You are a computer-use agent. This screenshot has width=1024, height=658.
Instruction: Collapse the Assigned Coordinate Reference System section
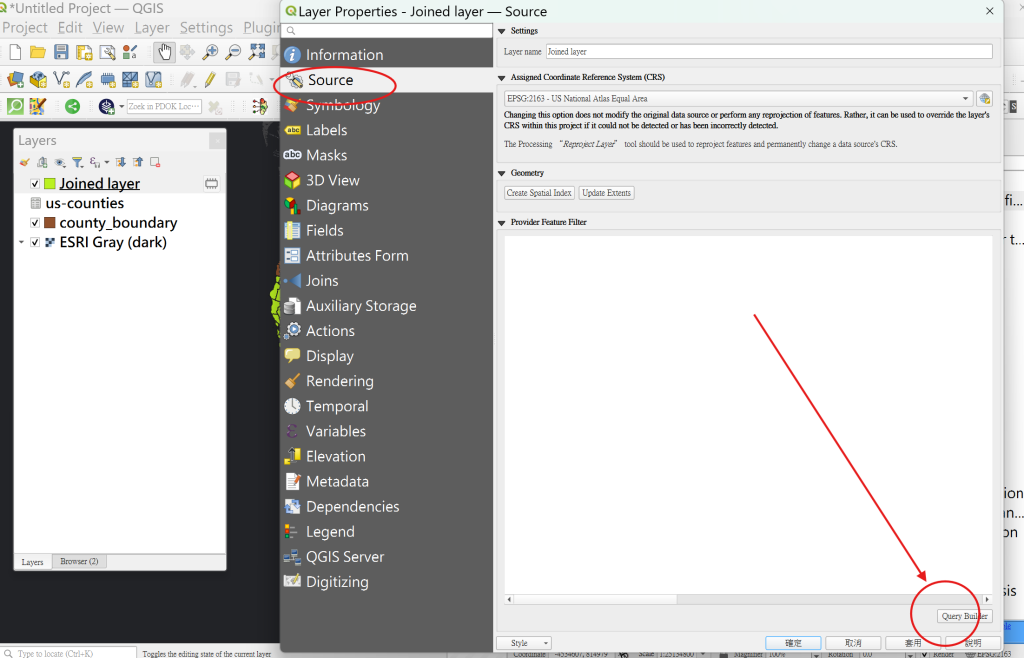coord(502,78)
